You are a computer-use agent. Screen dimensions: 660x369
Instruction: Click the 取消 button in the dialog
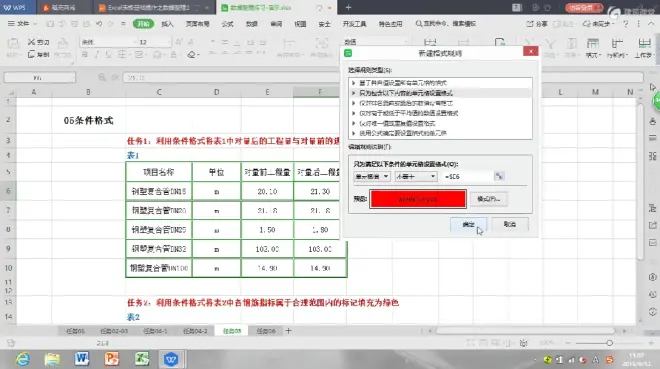510,224
